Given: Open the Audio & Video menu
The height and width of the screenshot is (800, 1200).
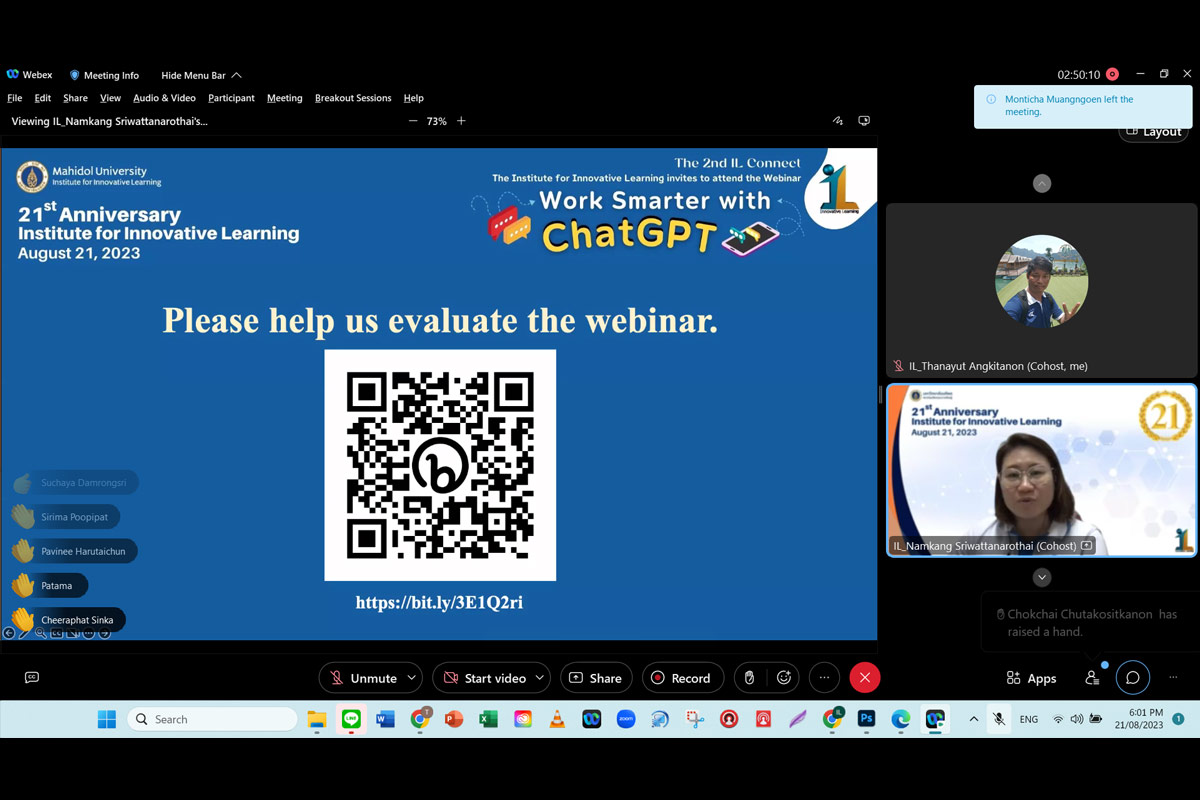Looking at the screenshot, I should pos(164,98).
